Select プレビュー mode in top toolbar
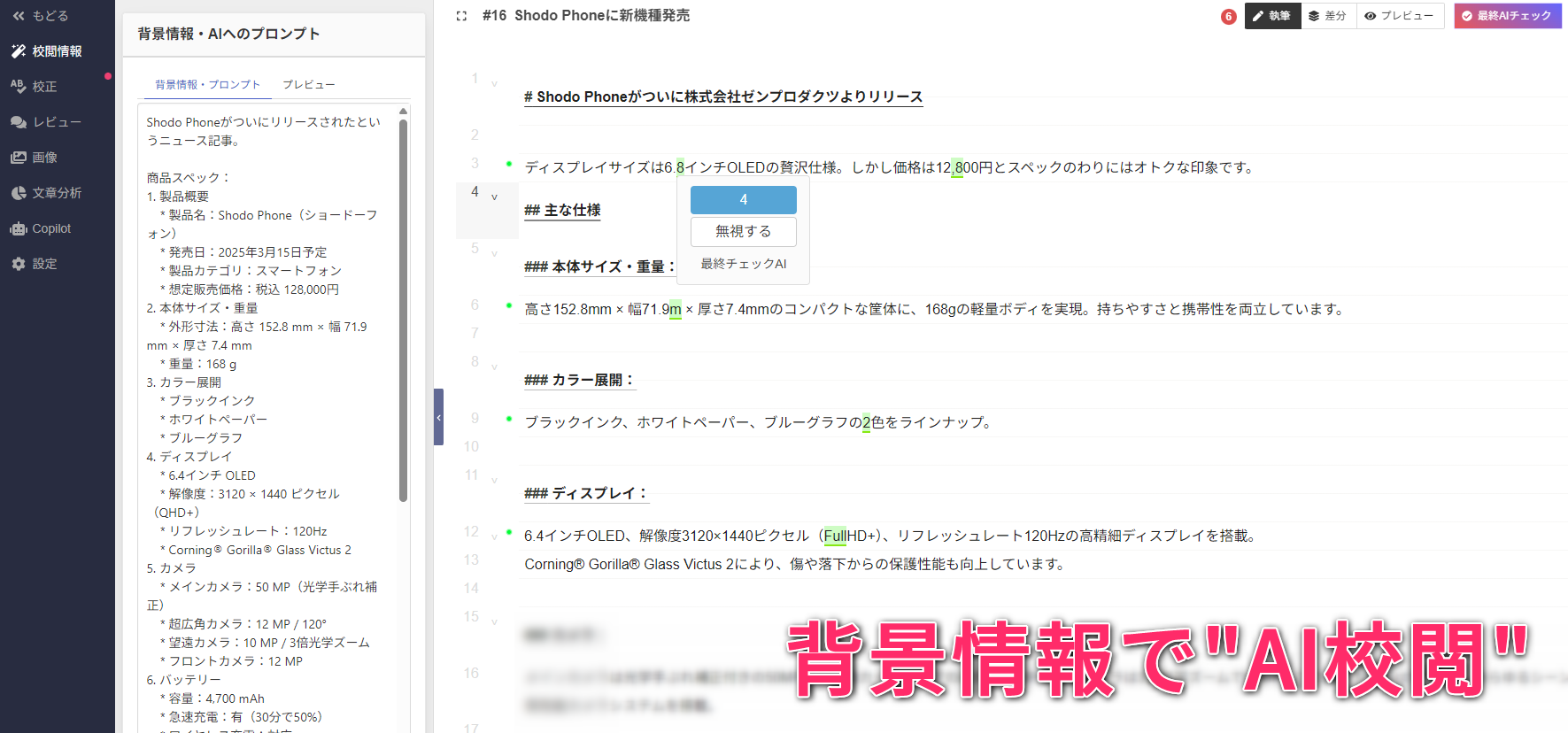 [1400, 16]
